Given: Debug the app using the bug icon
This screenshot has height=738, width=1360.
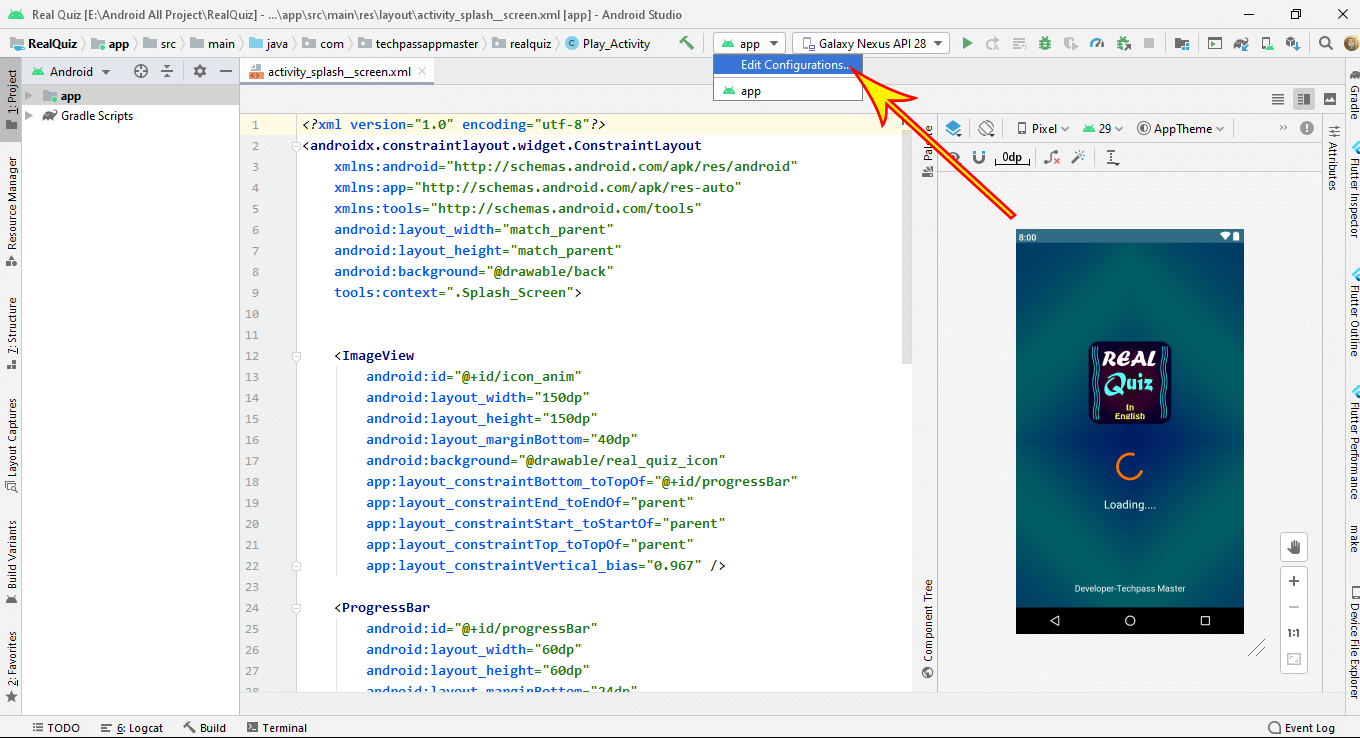Looking at the screenshot, I should [1045, 43].
